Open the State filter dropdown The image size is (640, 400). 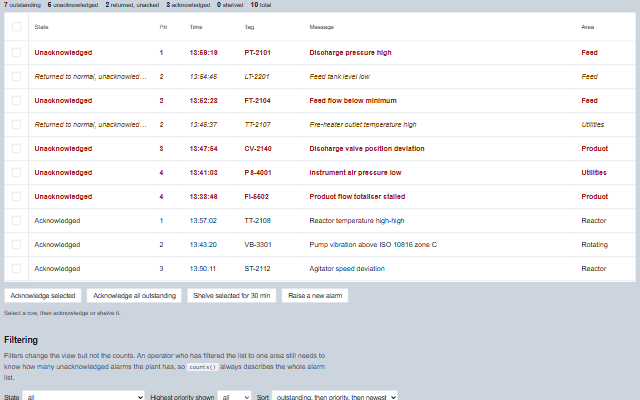(83, 396)
